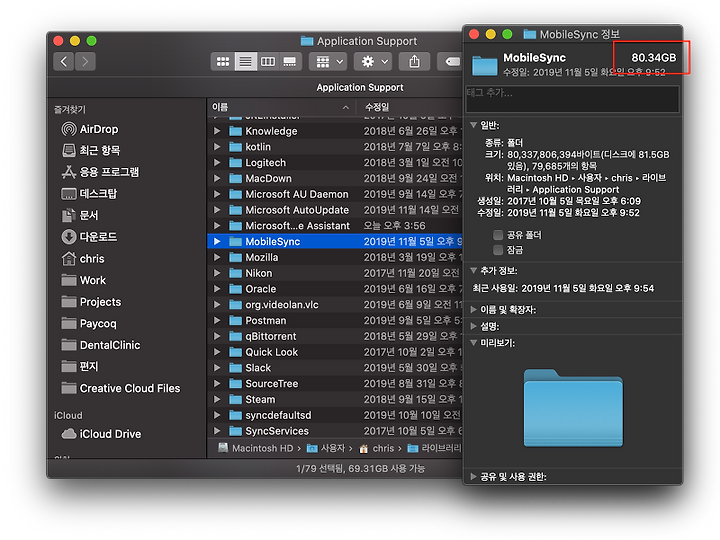Open iCloud Drive in sidebar
This screenshot has width=720, height=540.
[101, 434]
